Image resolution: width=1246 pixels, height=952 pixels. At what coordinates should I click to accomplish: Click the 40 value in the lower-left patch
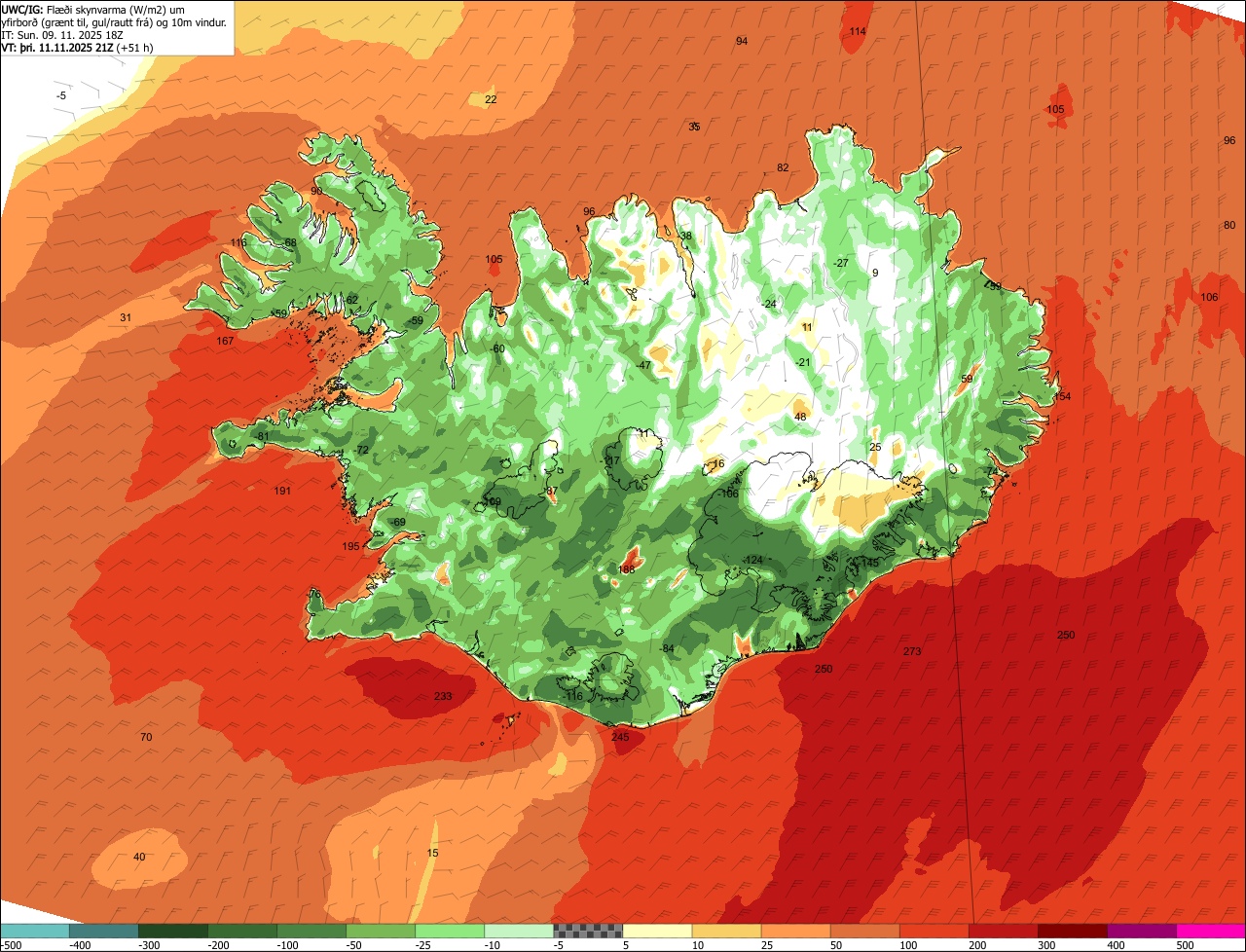click(139, 857)
